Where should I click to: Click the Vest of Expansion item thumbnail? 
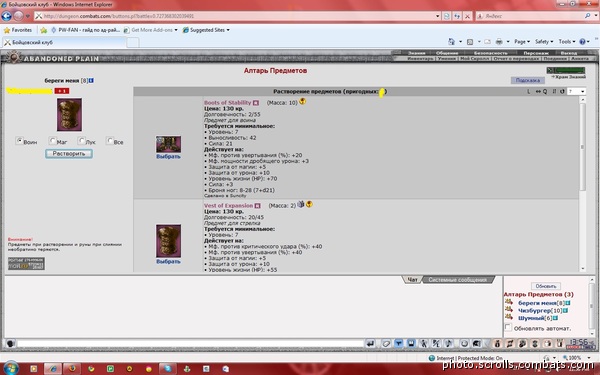pyautogui.click(x=168, y=241)
